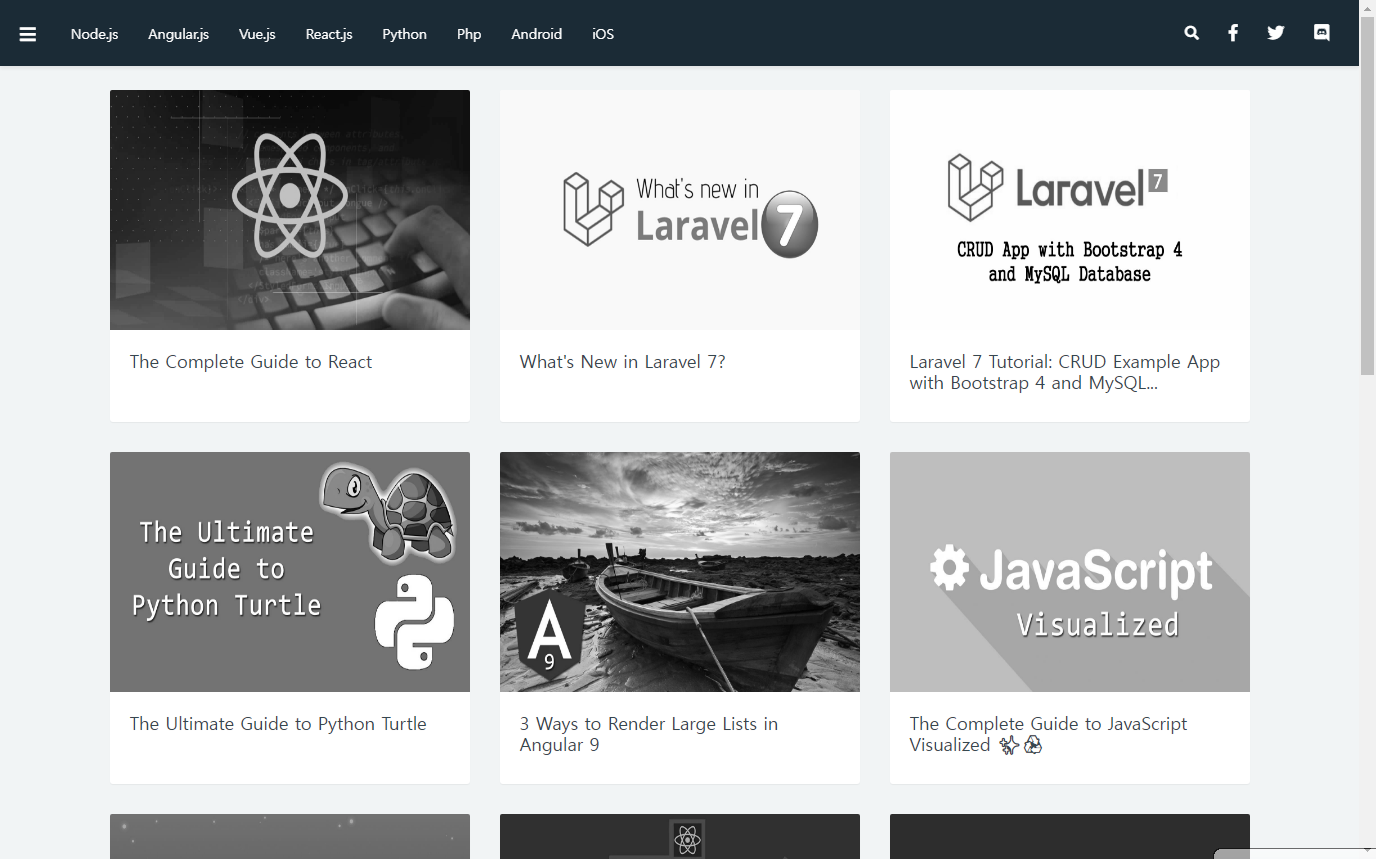Click 'What's new in Laravel 7' image

coord(680,210)
